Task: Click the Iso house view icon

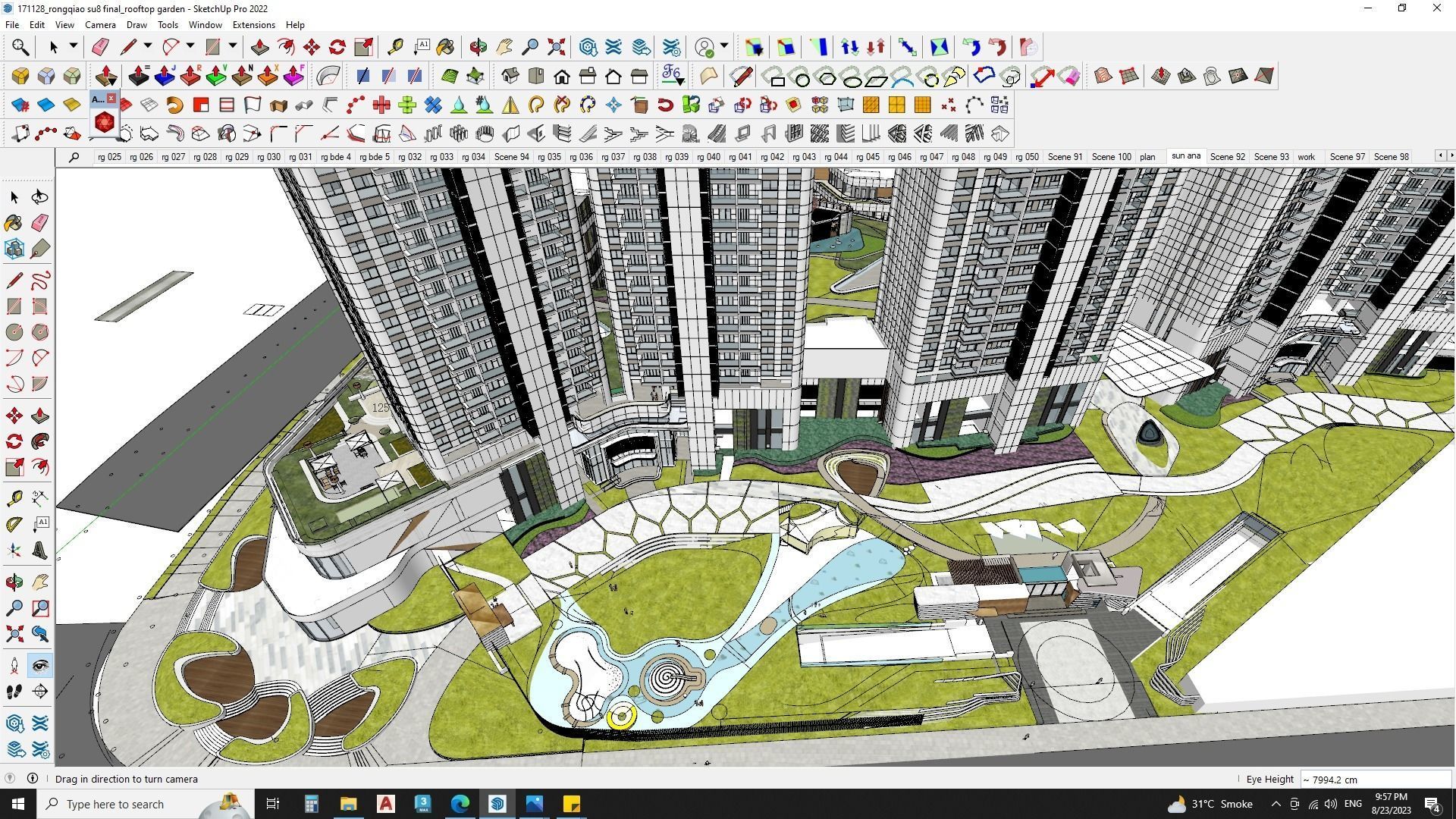Action: 510,76
